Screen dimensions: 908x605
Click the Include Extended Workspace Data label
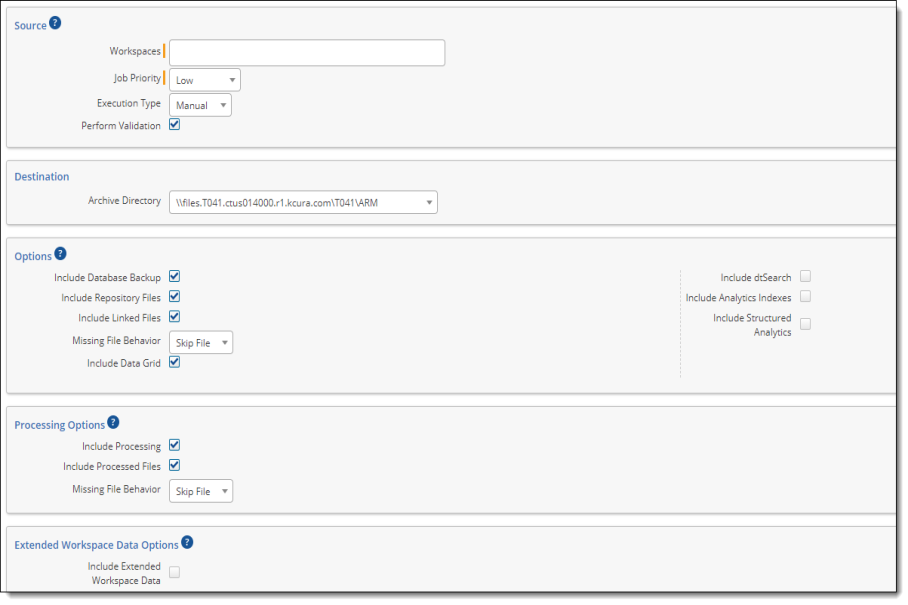pyautogui.click(x=124, y=573)
